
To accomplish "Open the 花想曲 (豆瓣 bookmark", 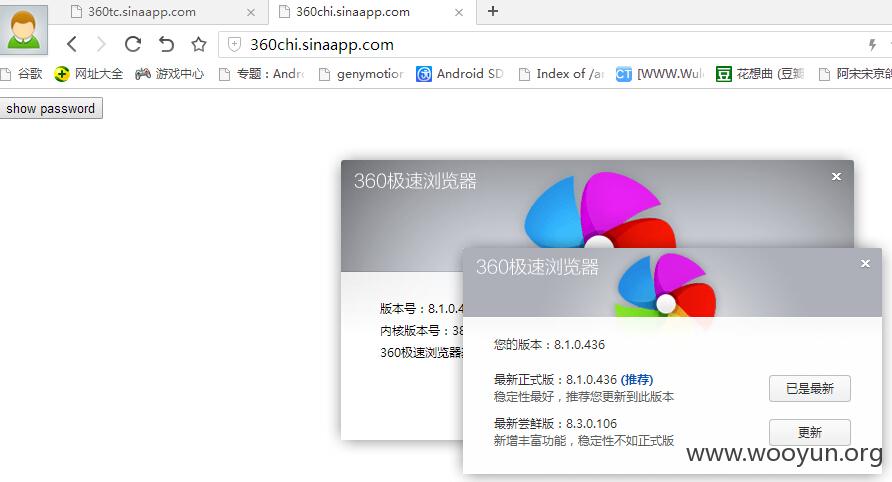I will tap(760, 74).
